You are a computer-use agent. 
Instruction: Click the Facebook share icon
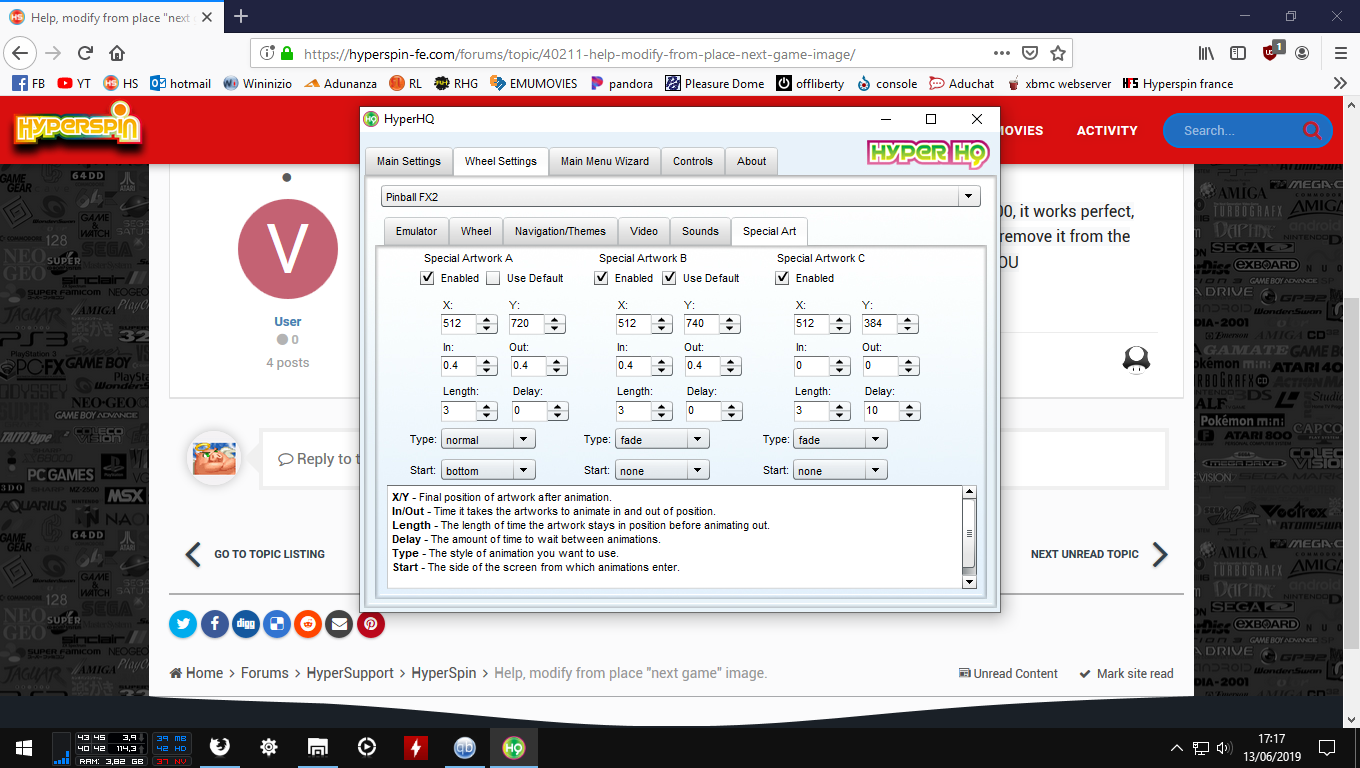214,625
